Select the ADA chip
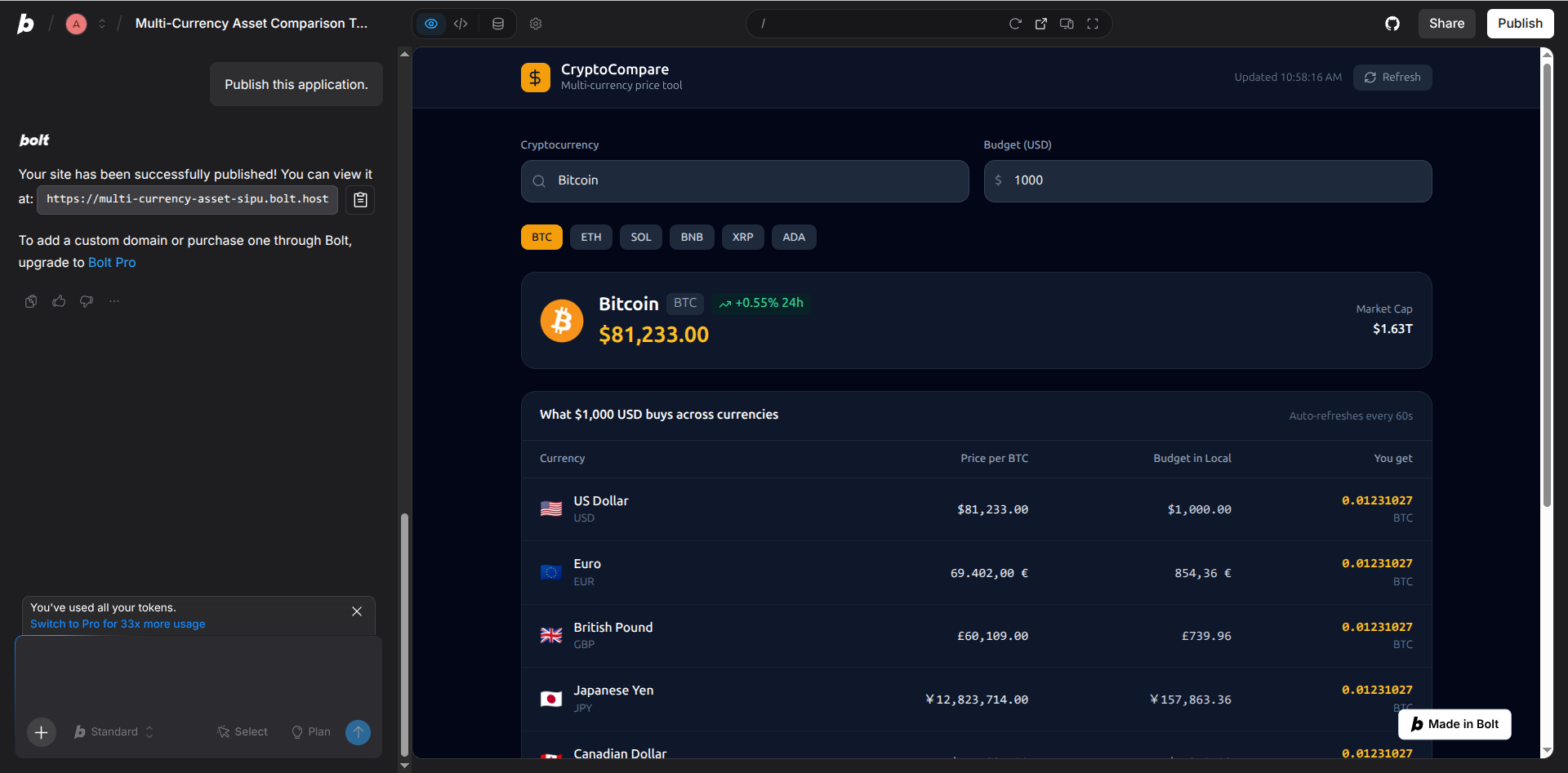Screen dimensions: 1568x773 [794, 238]
